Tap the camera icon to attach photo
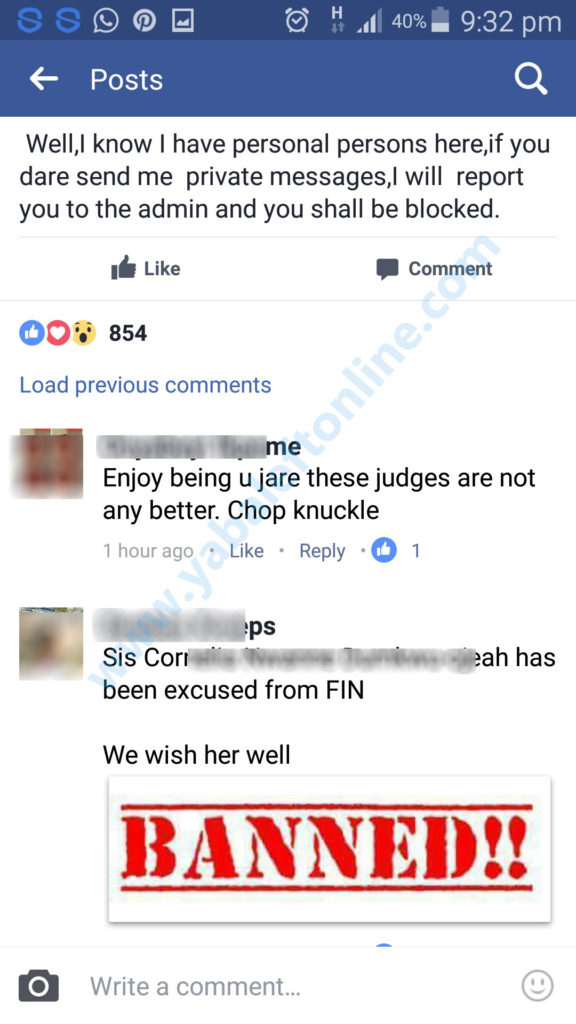Viewport: 576px width, 1024px height. (39, 985)
